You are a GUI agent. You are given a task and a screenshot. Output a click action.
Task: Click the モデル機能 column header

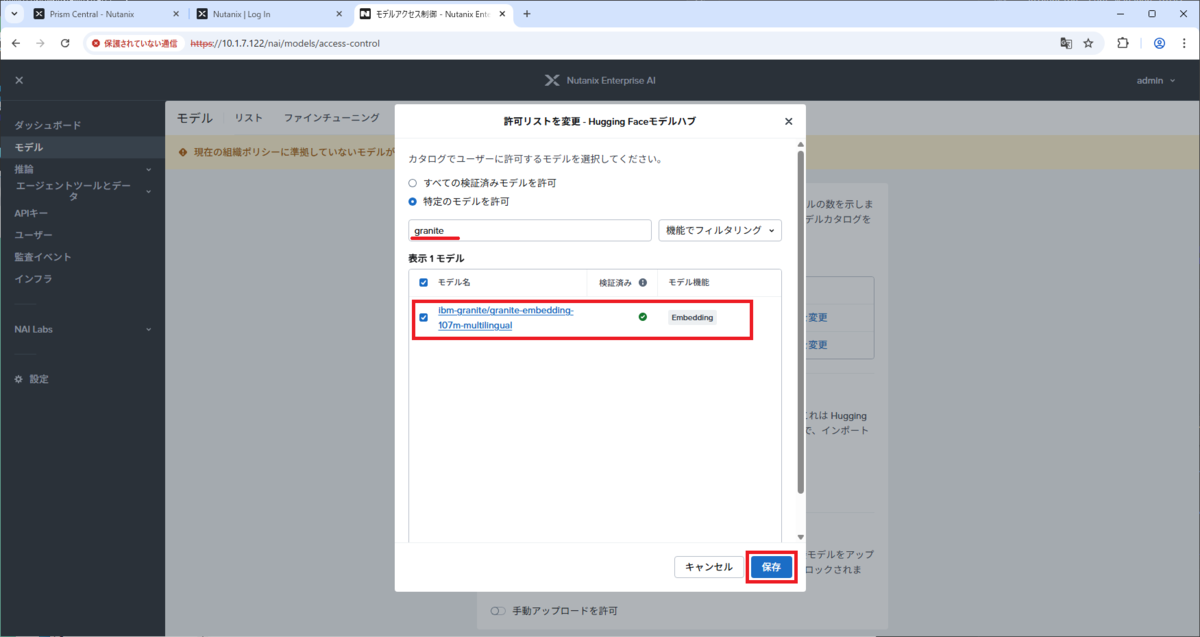(688, 282)
